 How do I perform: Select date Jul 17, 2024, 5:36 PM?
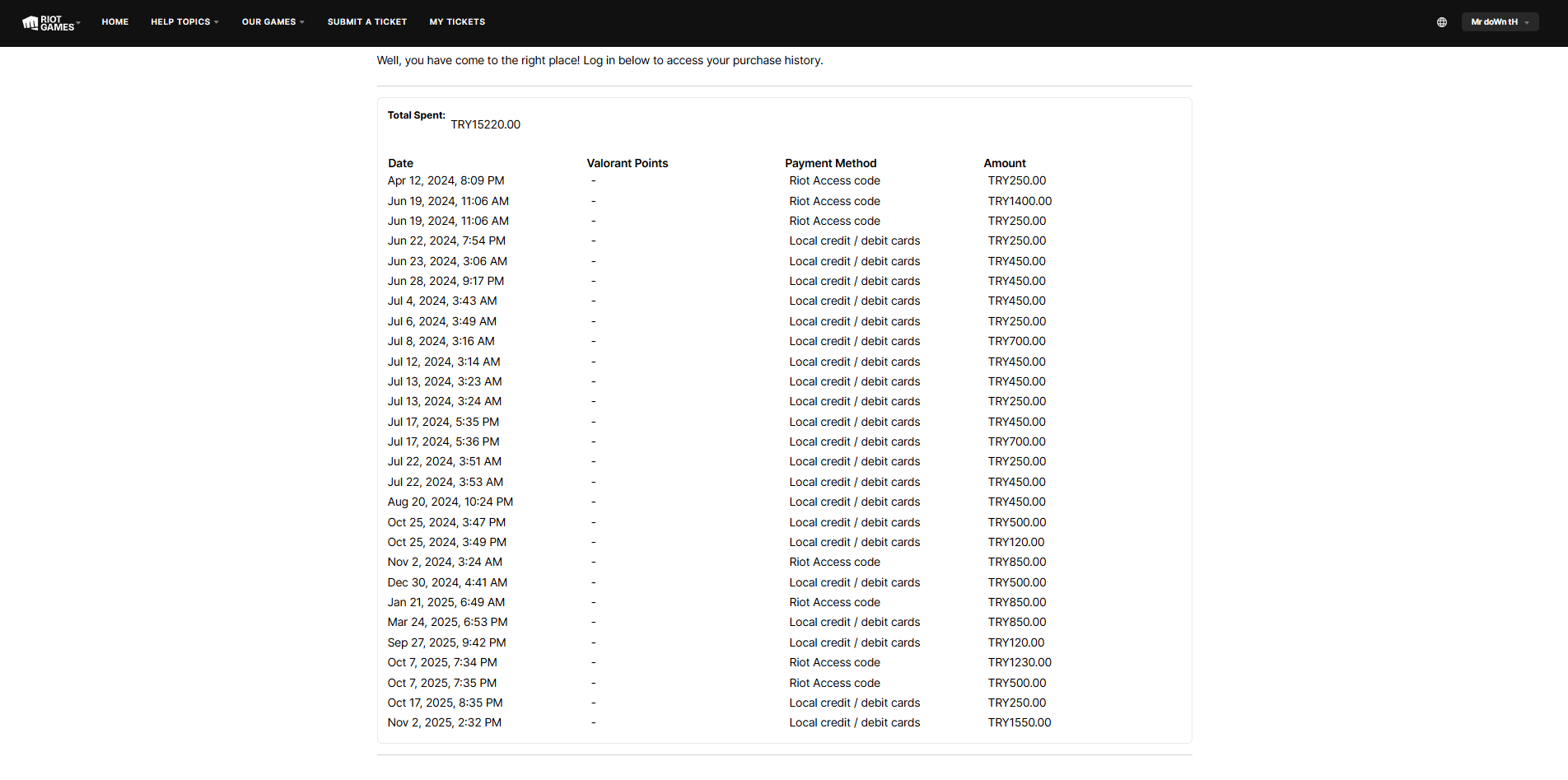[443, 441]
